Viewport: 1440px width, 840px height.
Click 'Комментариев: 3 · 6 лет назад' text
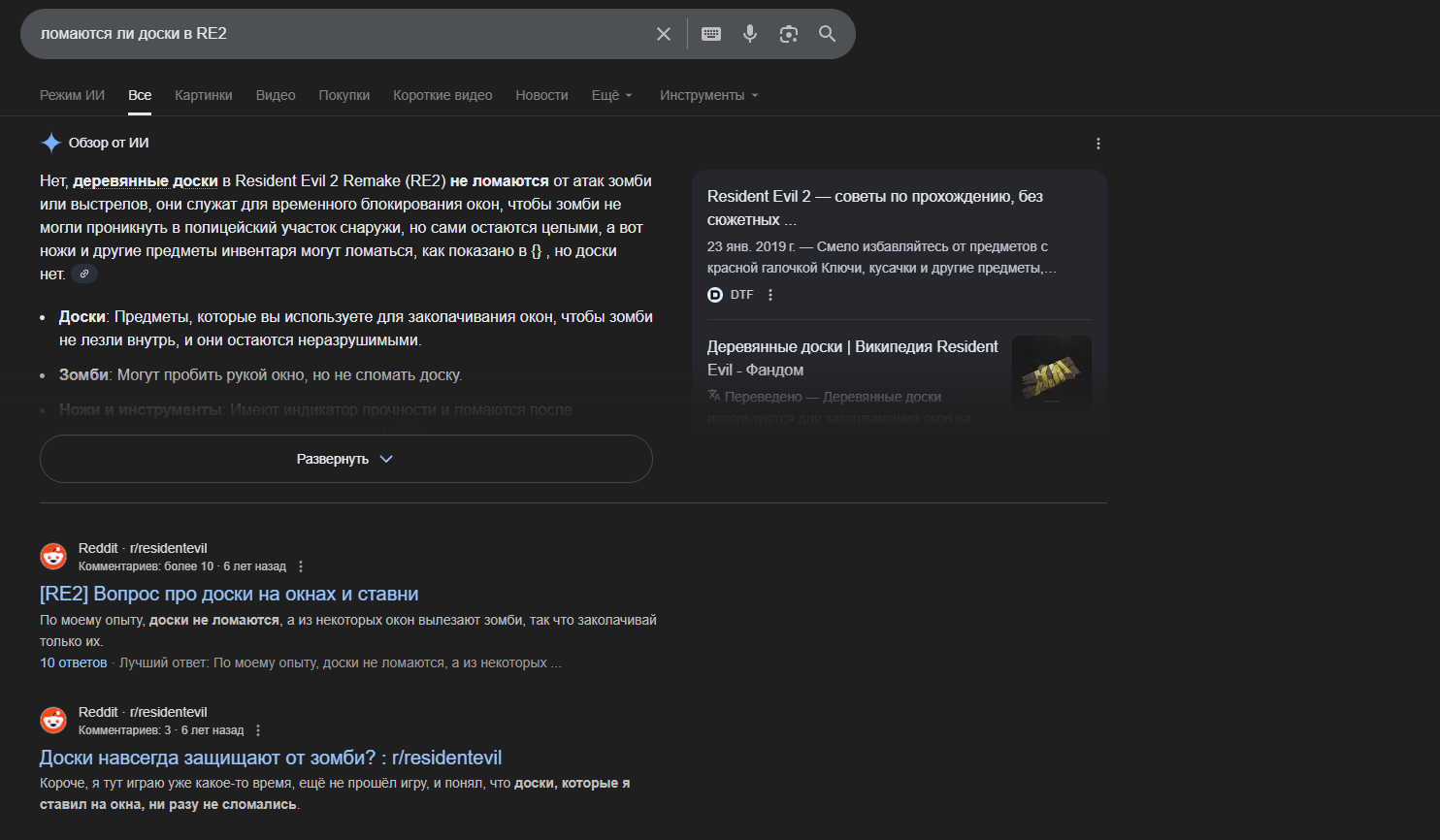(161, 730)
